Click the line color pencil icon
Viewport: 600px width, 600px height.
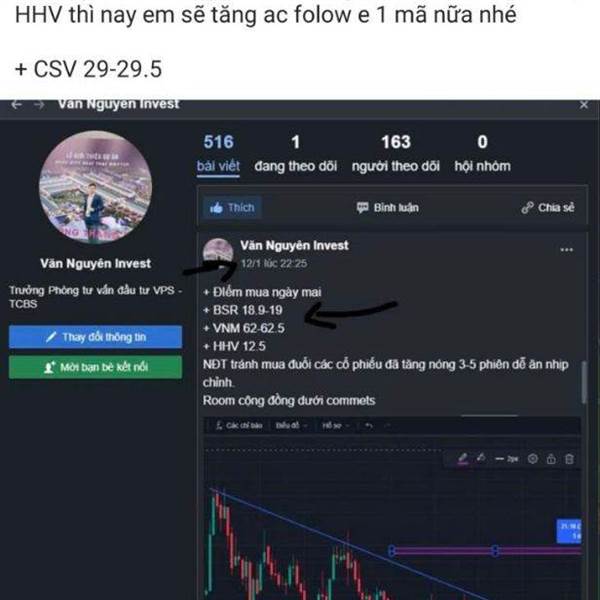463,458
